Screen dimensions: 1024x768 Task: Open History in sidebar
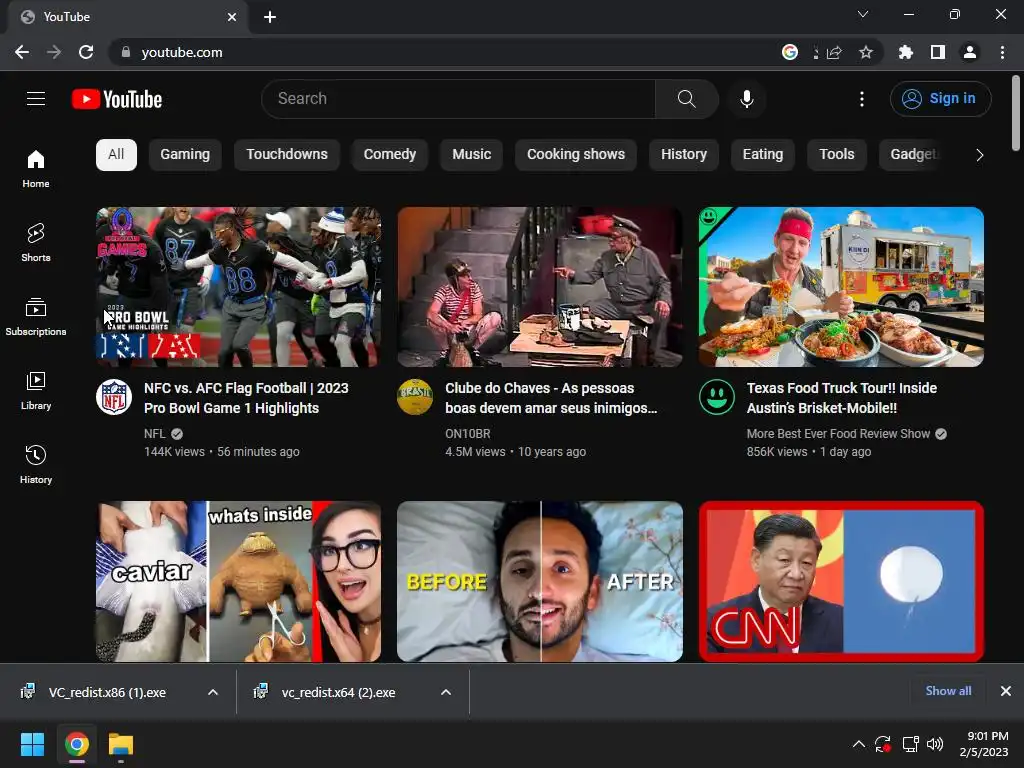click(x=36, y=464)
